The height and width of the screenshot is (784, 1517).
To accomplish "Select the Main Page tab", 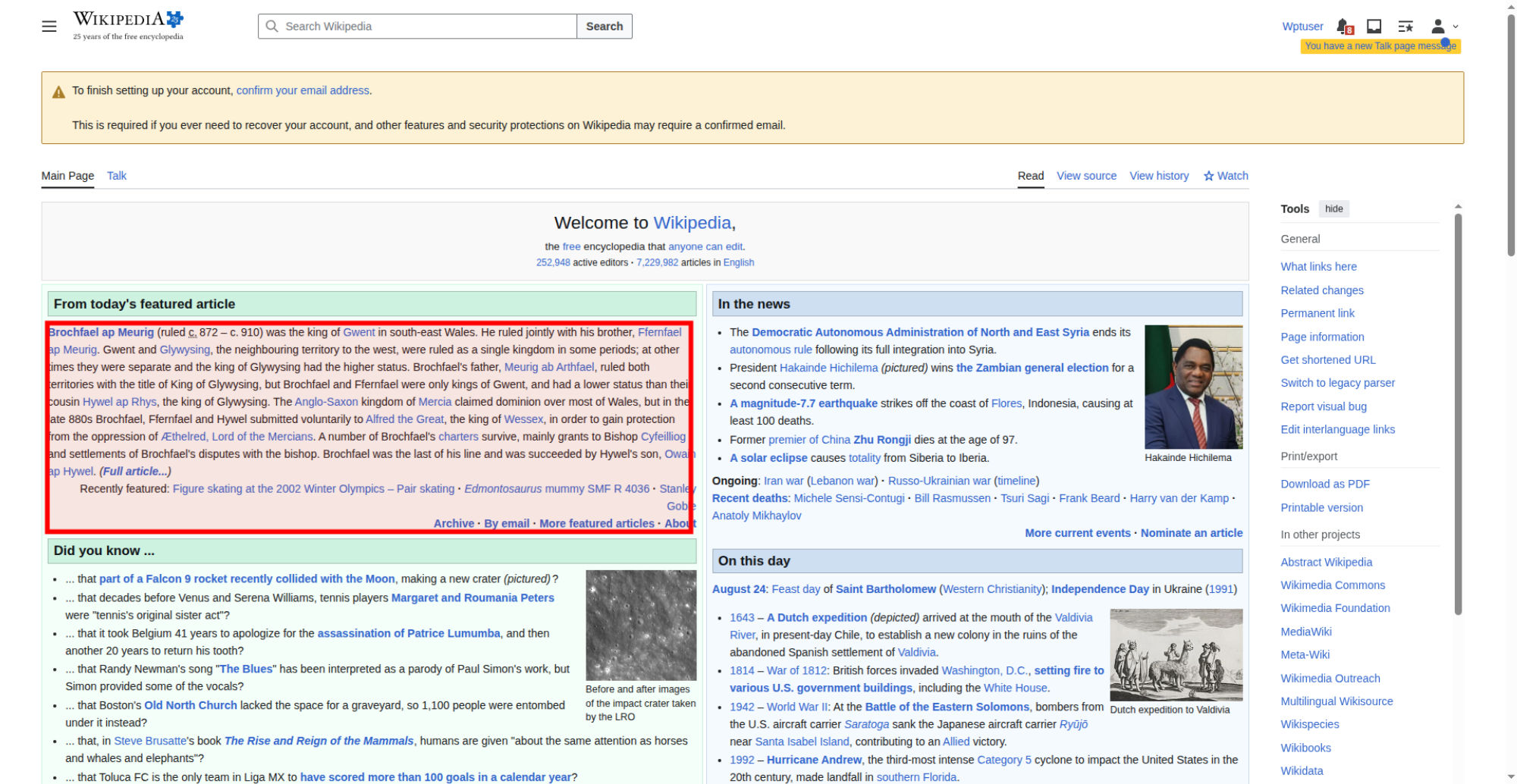I will [68, 176].
